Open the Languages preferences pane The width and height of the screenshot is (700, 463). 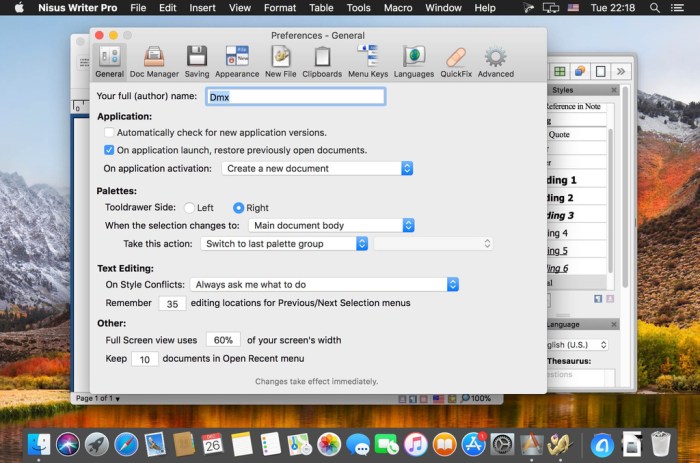(x=413, y=60)
